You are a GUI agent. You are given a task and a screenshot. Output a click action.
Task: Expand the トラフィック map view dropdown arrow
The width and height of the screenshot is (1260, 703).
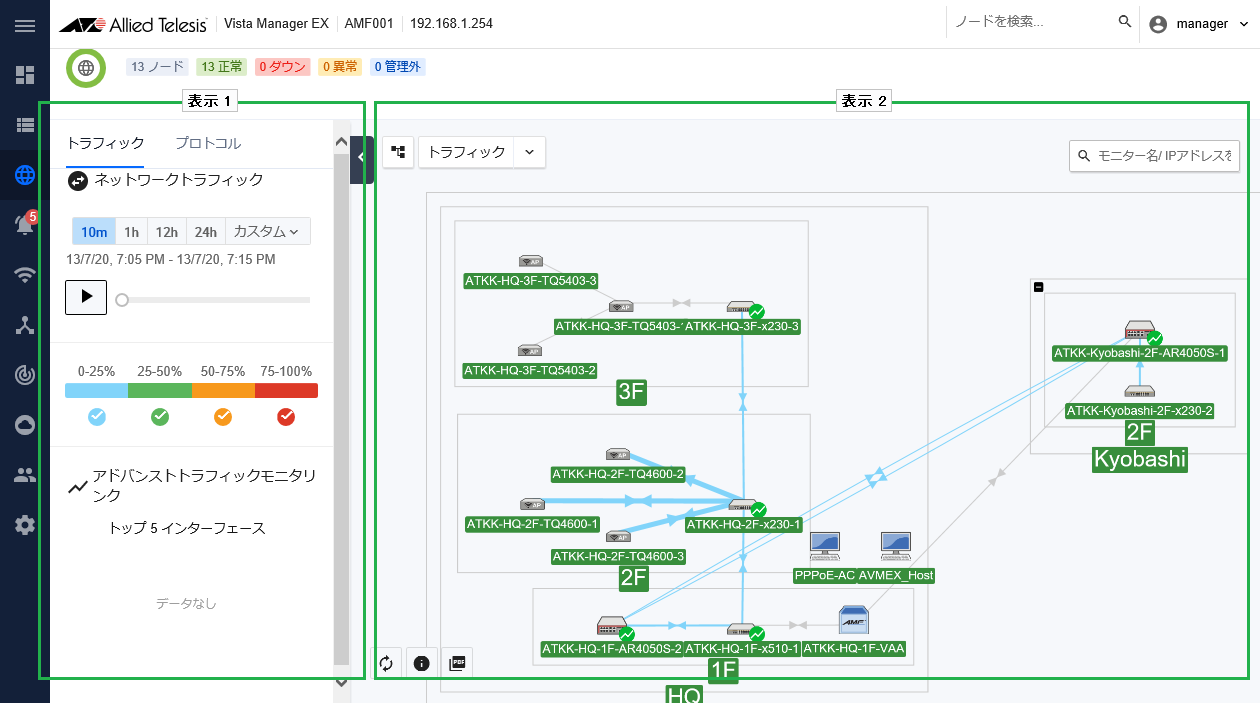(x=529, y=152)
